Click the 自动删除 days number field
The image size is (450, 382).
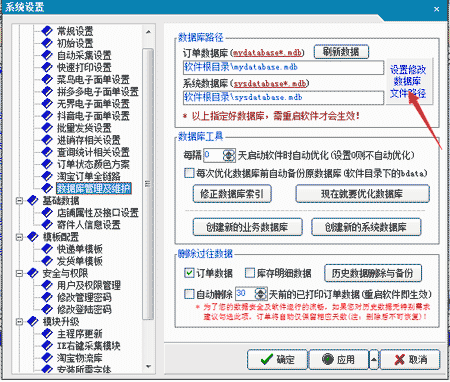pos(245,294)
